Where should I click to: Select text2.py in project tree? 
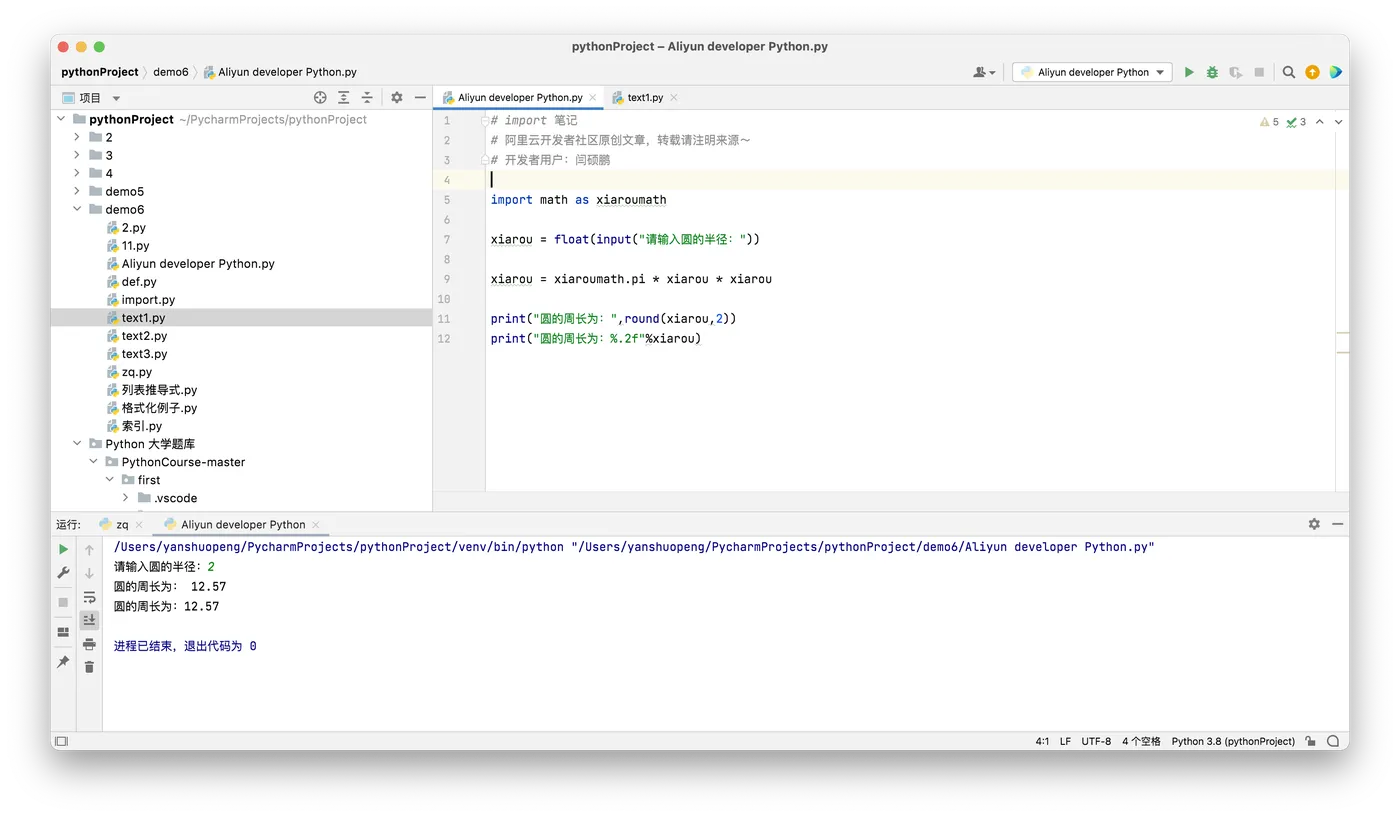click(144, 335)
